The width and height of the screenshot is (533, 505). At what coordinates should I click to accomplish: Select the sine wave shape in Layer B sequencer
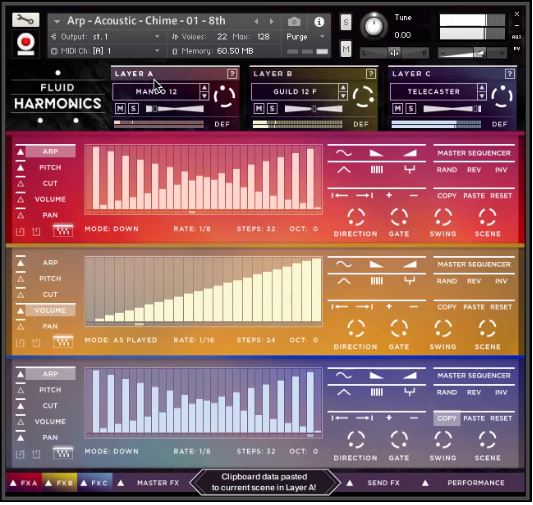[344, 264]
